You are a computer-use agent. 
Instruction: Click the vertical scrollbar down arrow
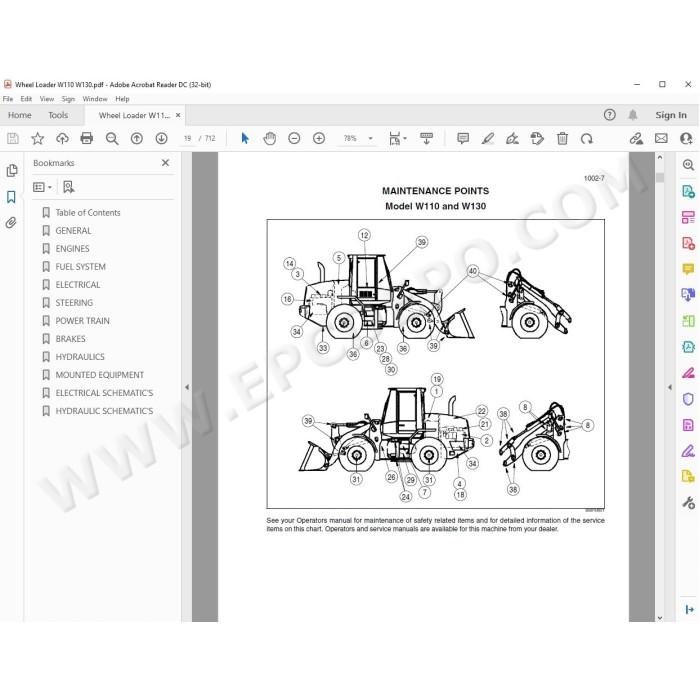[660, 618]
